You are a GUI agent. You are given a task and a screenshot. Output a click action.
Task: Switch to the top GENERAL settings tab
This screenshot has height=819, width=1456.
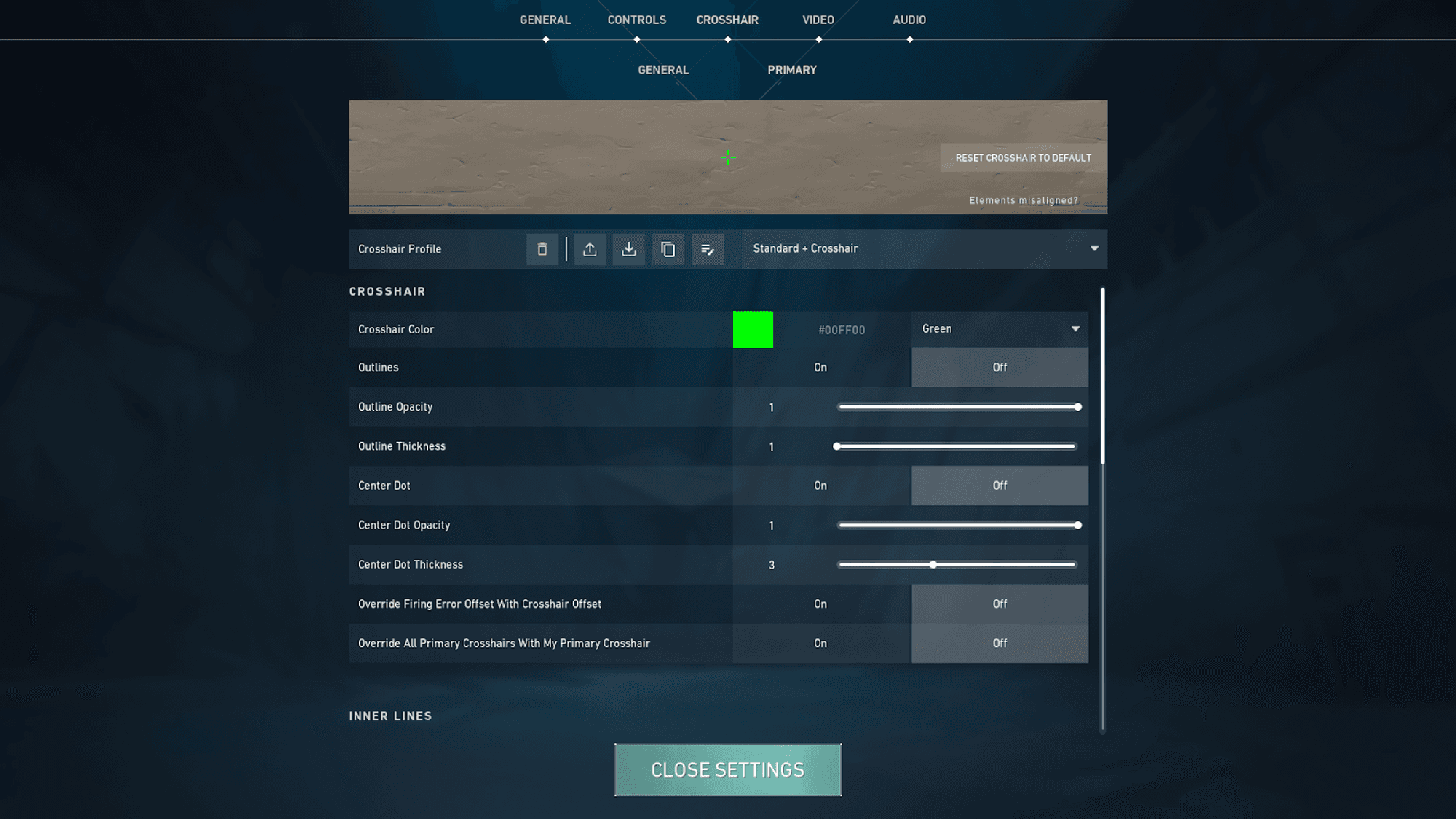(545, 20)
